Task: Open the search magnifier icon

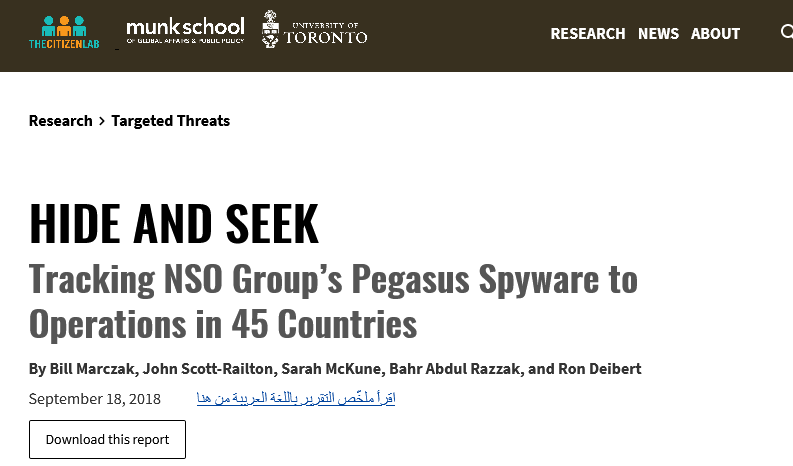Action: [x=786, y=32]
